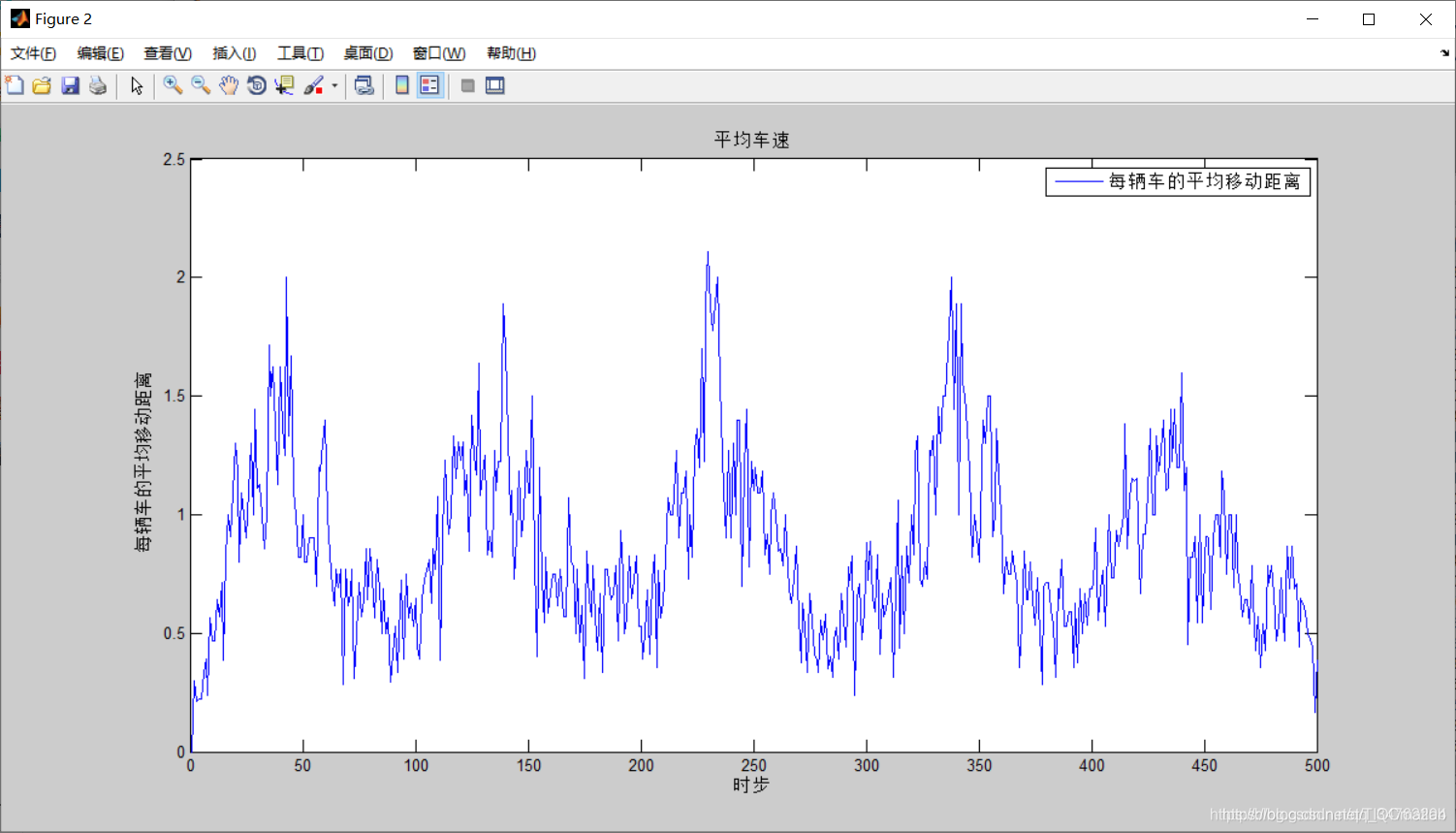
Task: Select the legend box 每辆车的平均移动距离
Action: (1178, 181)
